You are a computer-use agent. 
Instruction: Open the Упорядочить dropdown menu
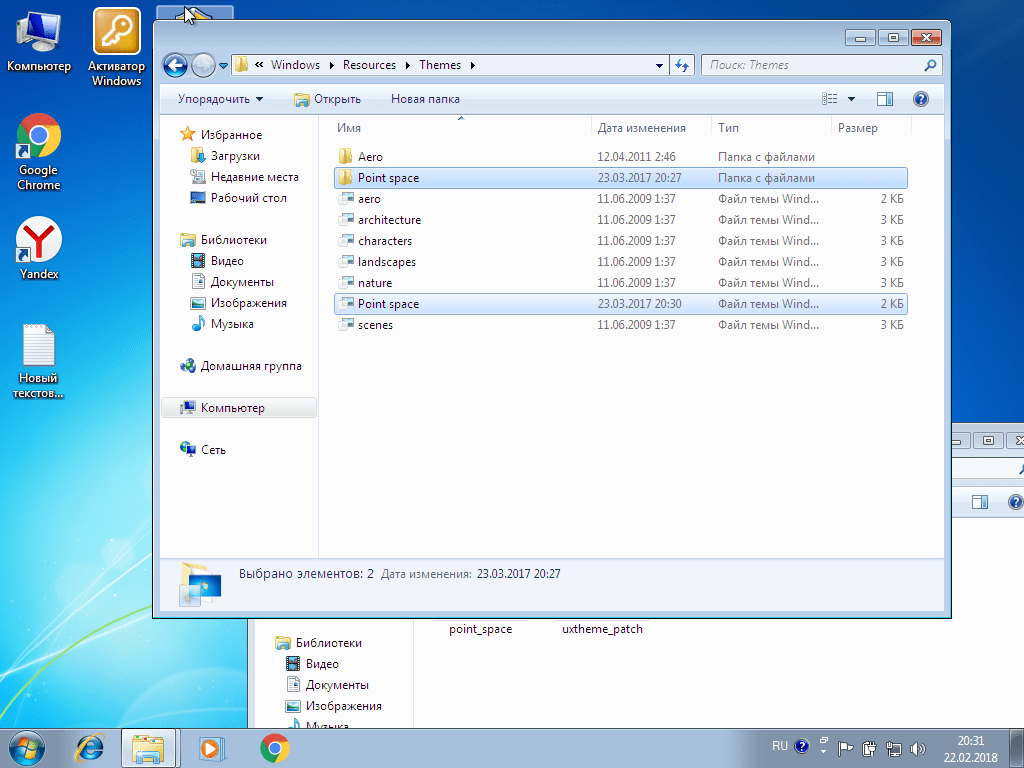pos(218,98)
